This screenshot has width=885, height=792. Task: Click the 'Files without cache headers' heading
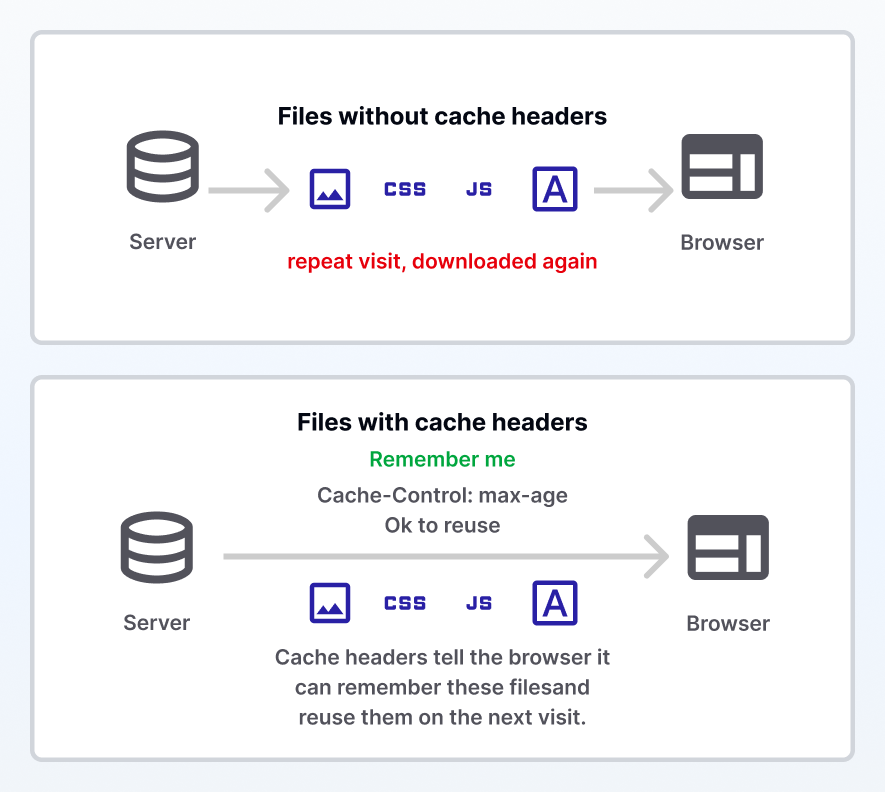(442, 116)
